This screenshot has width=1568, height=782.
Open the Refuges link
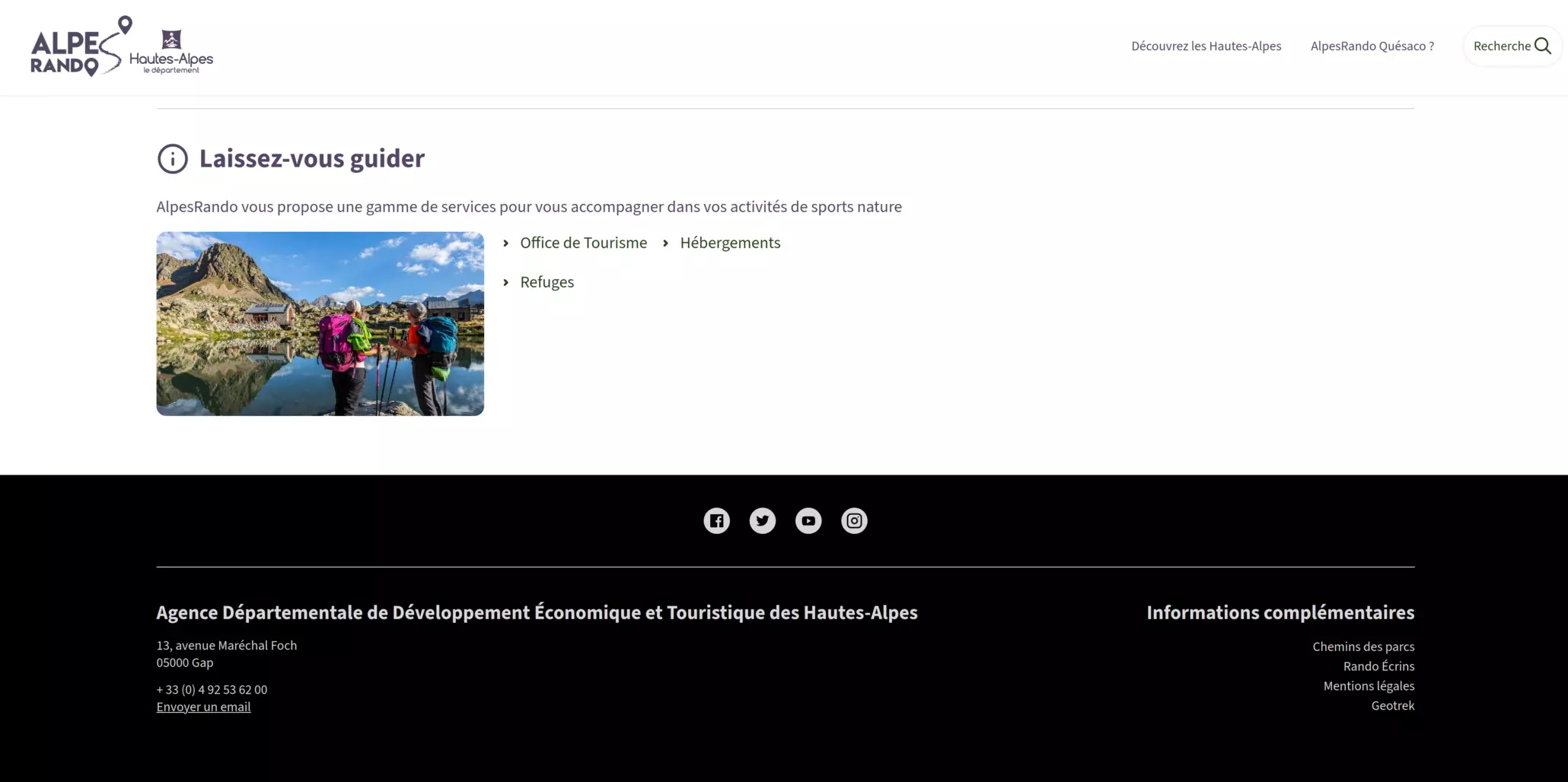(x=547, y=282)
